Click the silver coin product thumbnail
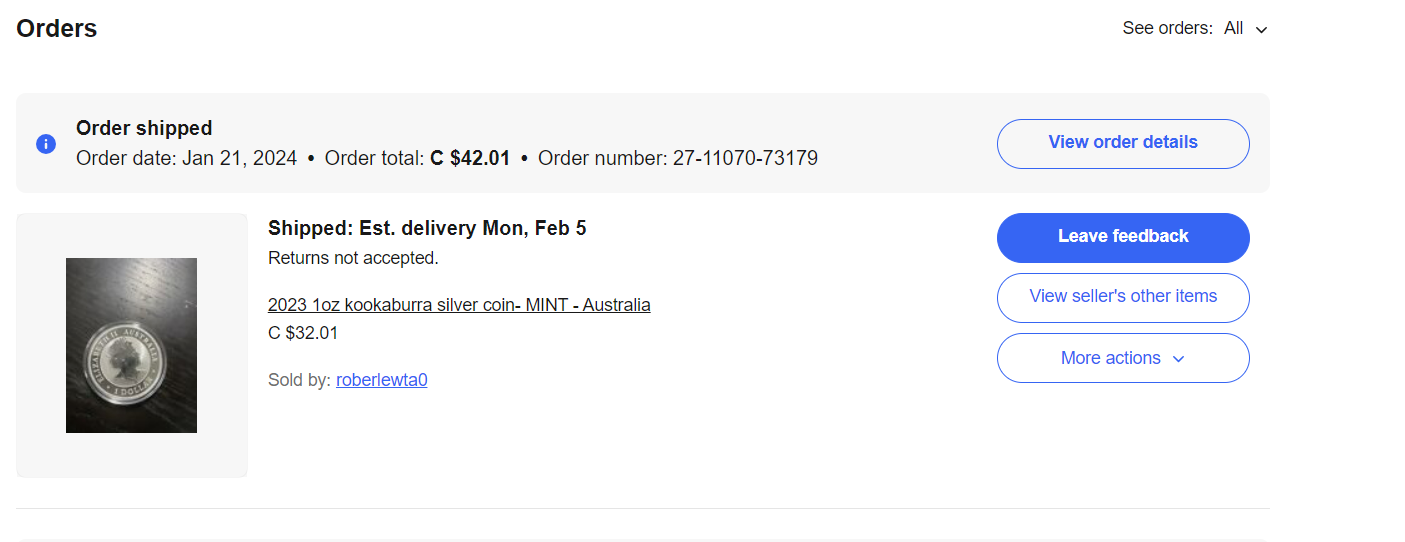The image size is (1405, 542). tap(131, 345)
